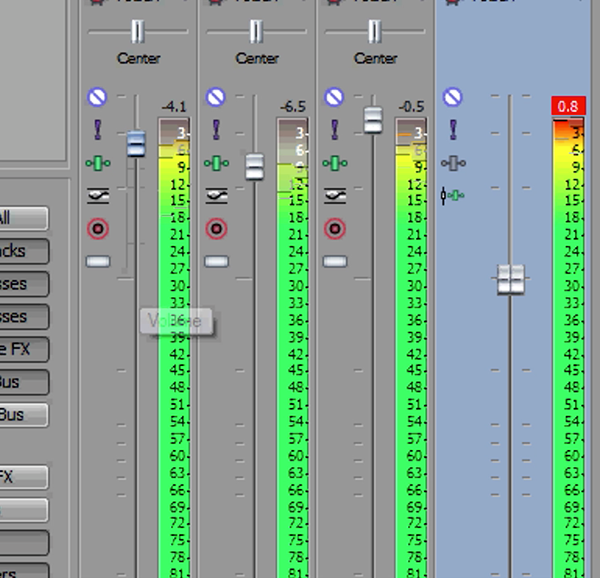Invert phase on the -0.5 channel

[x=335, y=195]
